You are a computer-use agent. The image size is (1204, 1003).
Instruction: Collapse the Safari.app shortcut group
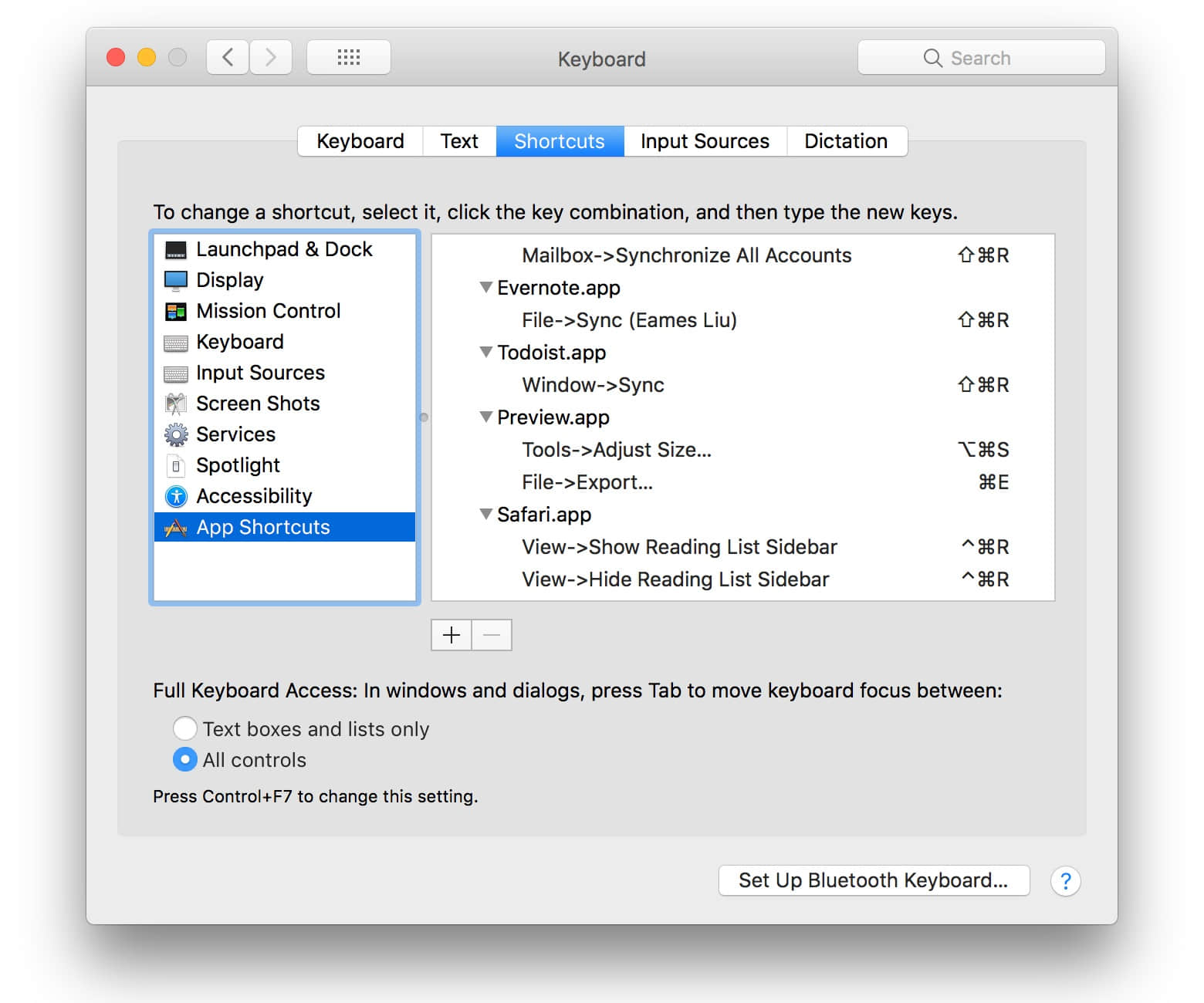pyautogui.click(x=485, y=515)
